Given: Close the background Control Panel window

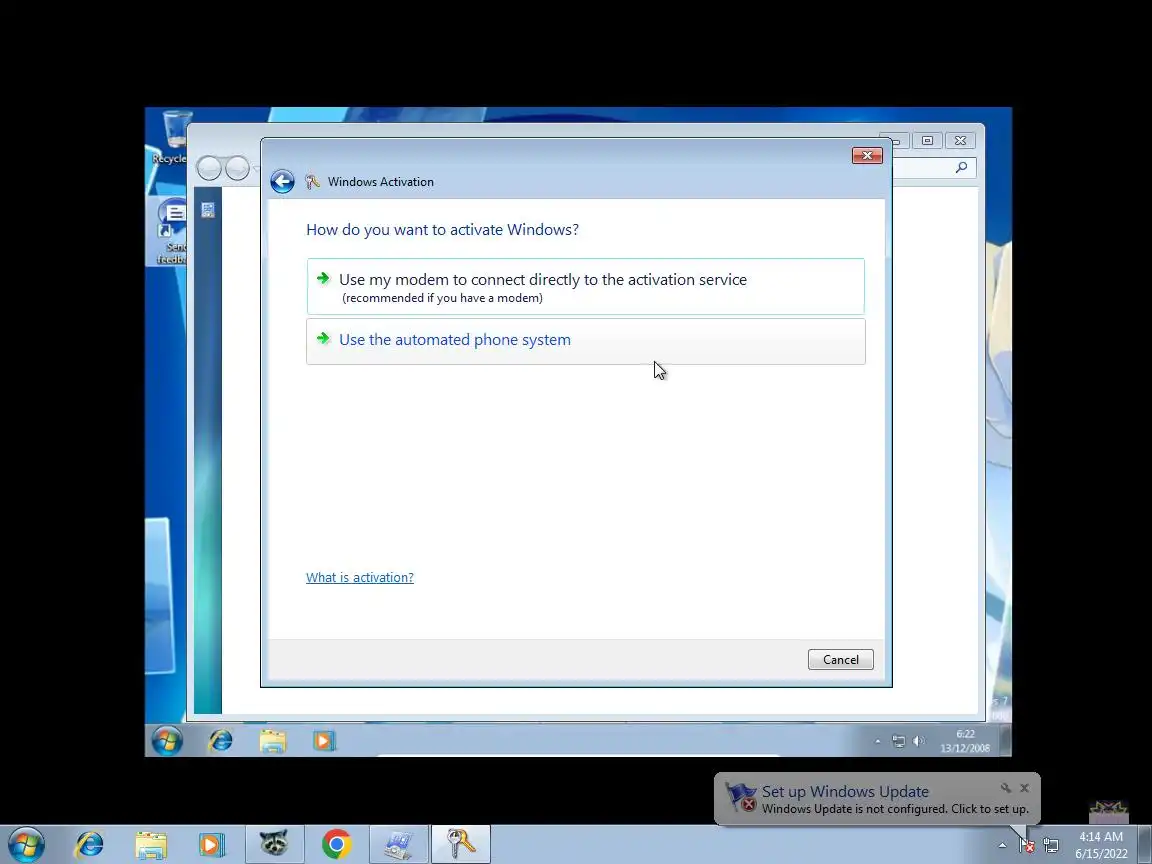Looking at the screenshot, I should pos(960,140).
